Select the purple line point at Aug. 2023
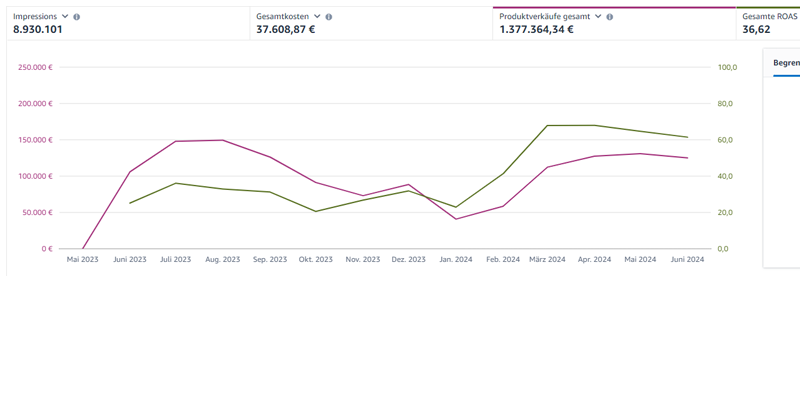This screenshot has height=400, width=800. [222, 140]
